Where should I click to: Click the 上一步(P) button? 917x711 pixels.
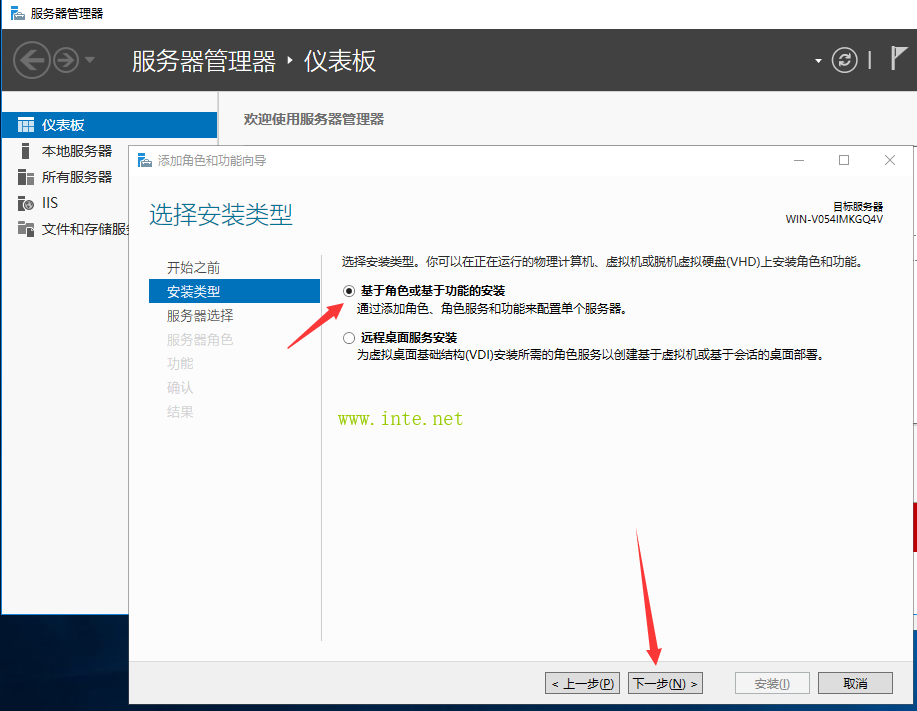pyautogui.click(x=582, y=684)
